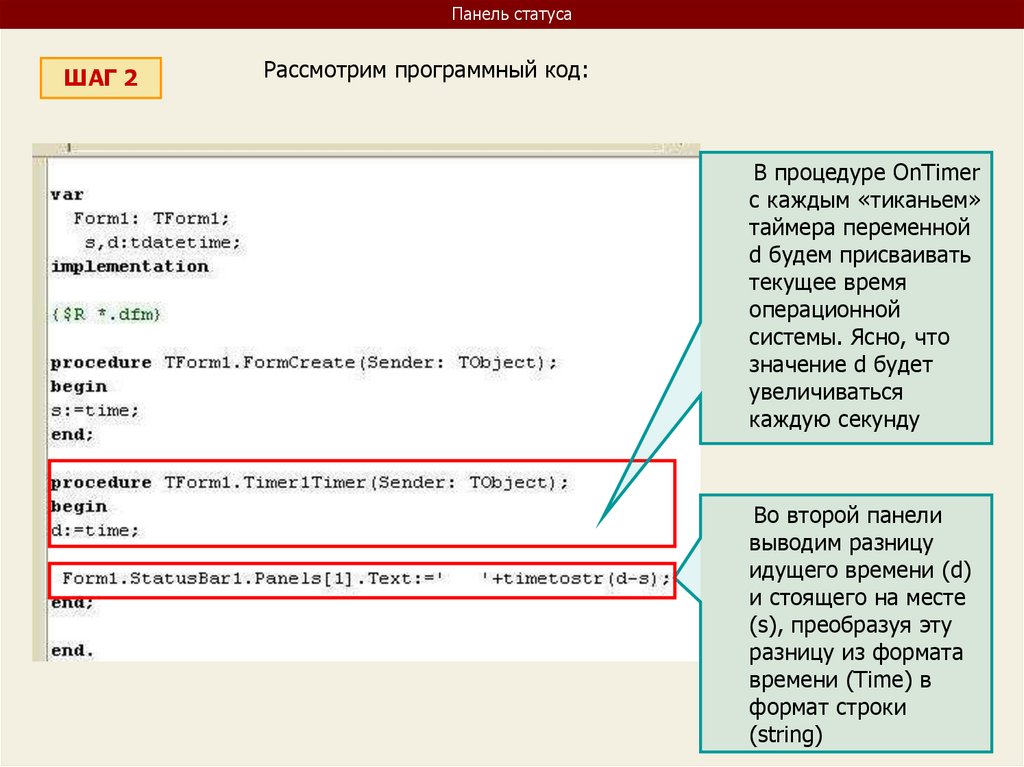Click the 'procedure TForm1.FormCreate' line

coord(304,363)
